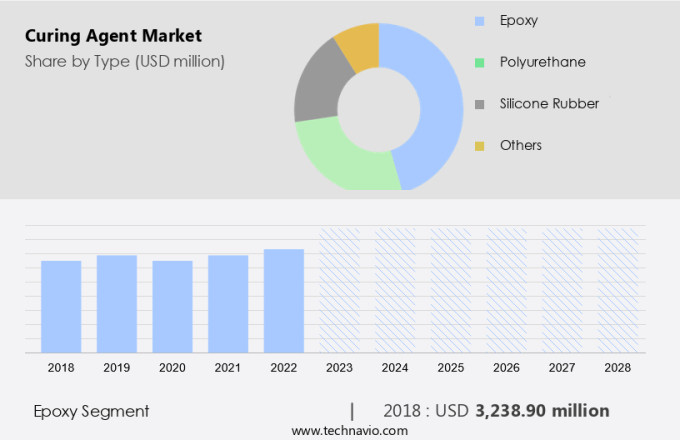Click the hatched 2023 forecast bar
Image resolution: width=680 pixels, height=440 pixels.
[339, 290]
